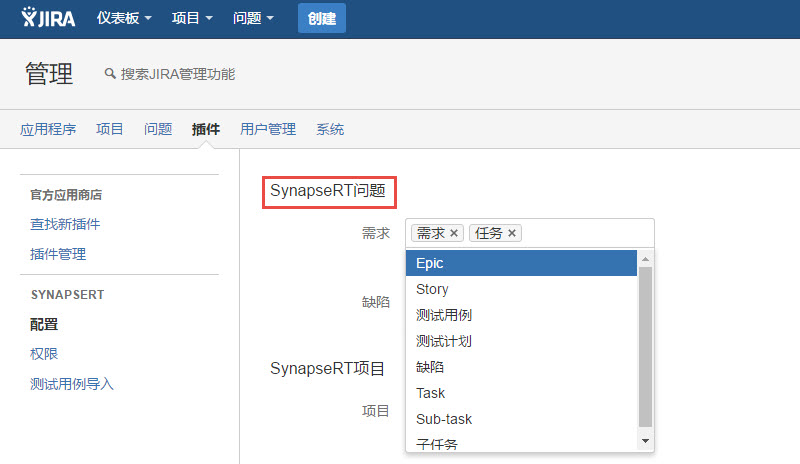This screenshot has height=464, width=800.
Task: Select Story from the dropdown list
Action: [521, 289]
